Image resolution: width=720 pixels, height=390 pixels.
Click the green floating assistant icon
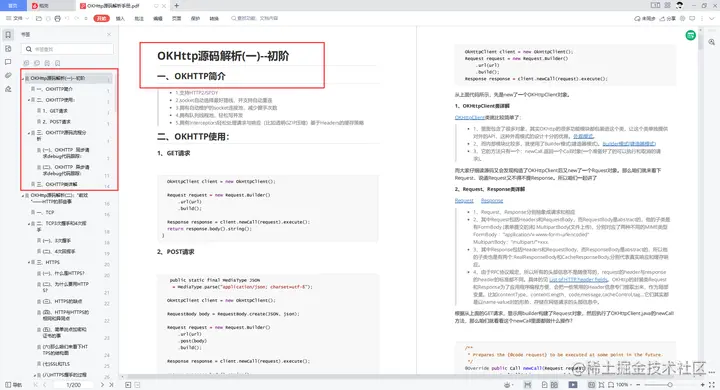[x=690, y=35]
